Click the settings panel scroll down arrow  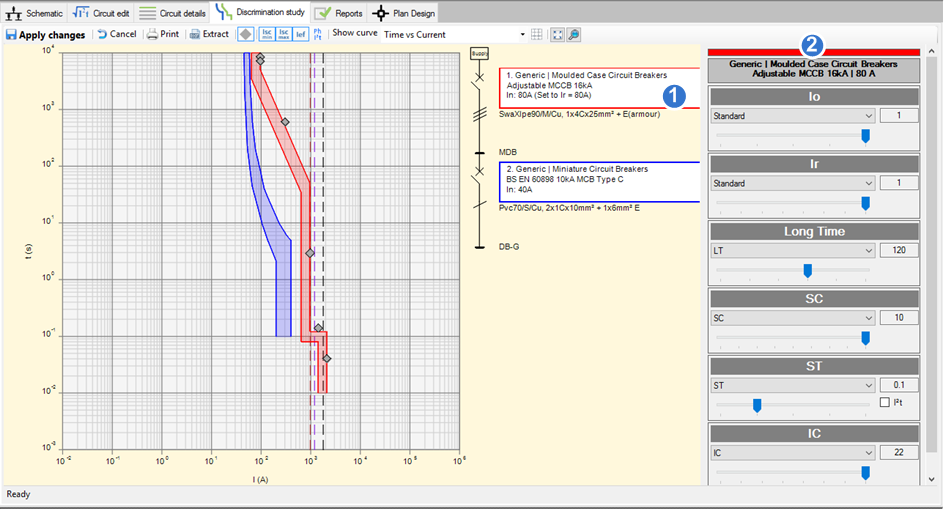coord(932,479)
